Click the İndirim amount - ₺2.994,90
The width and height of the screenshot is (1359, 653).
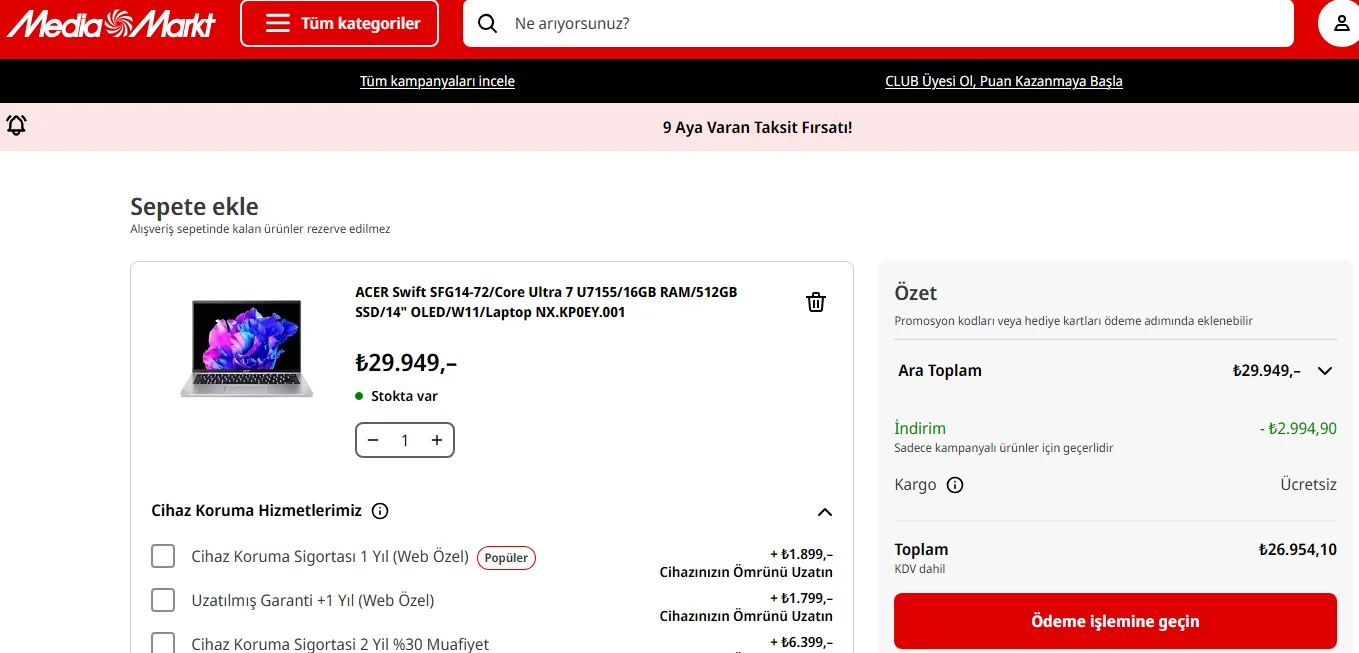click(x=1298, y=429)
